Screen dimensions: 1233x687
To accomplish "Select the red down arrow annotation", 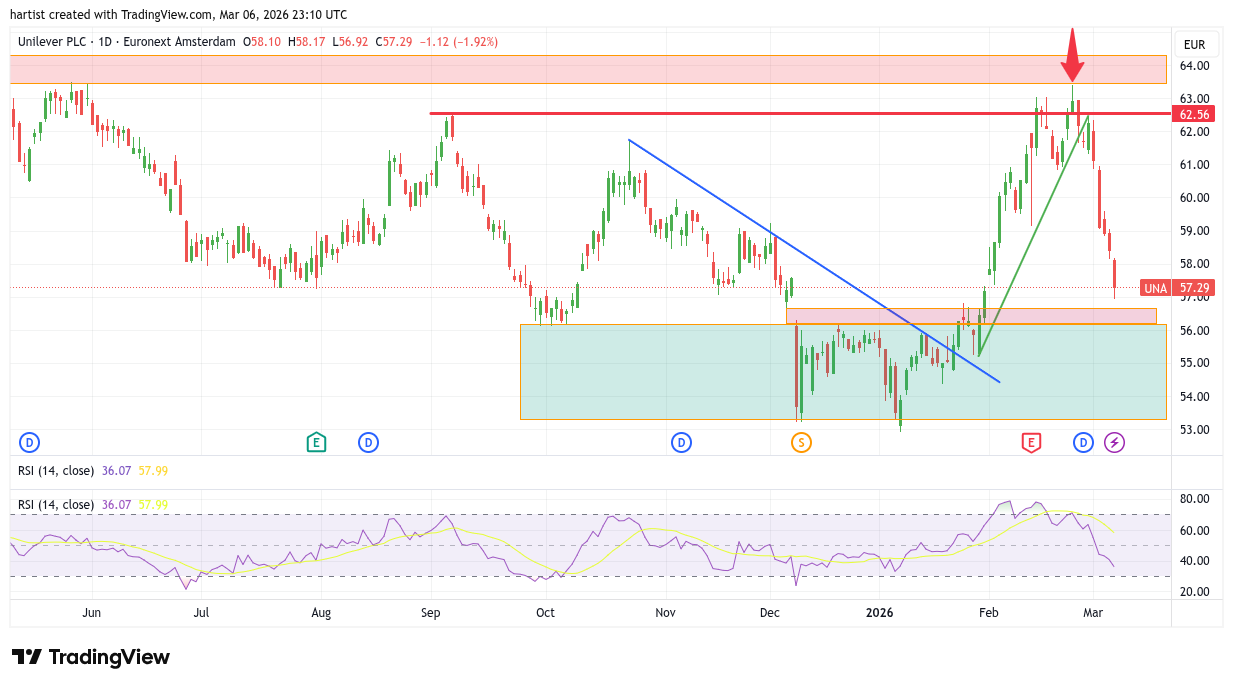I will pos(1072,55).
